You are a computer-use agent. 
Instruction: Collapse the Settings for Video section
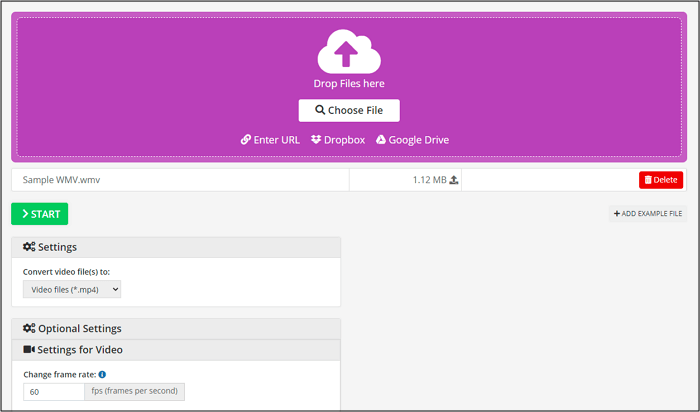click(x=175, y=349)
